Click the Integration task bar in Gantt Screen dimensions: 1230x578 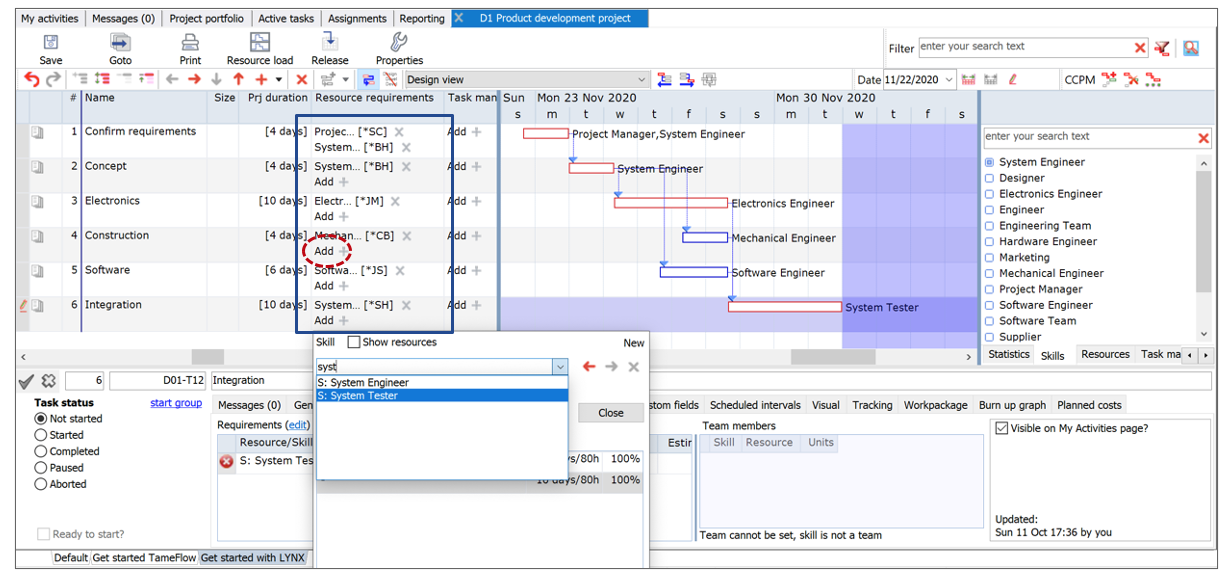(785, 307)
